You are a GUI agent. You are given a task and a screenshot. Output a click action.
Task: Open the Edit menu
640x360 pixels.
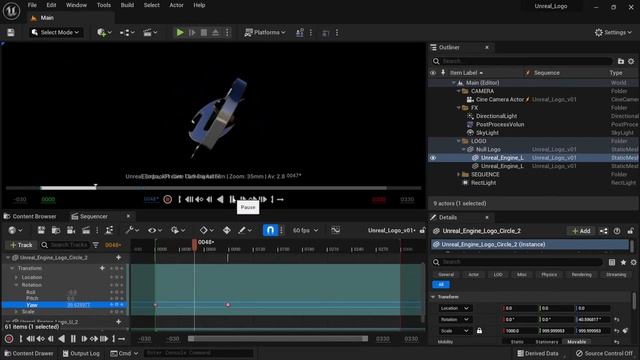click(51, 5)
